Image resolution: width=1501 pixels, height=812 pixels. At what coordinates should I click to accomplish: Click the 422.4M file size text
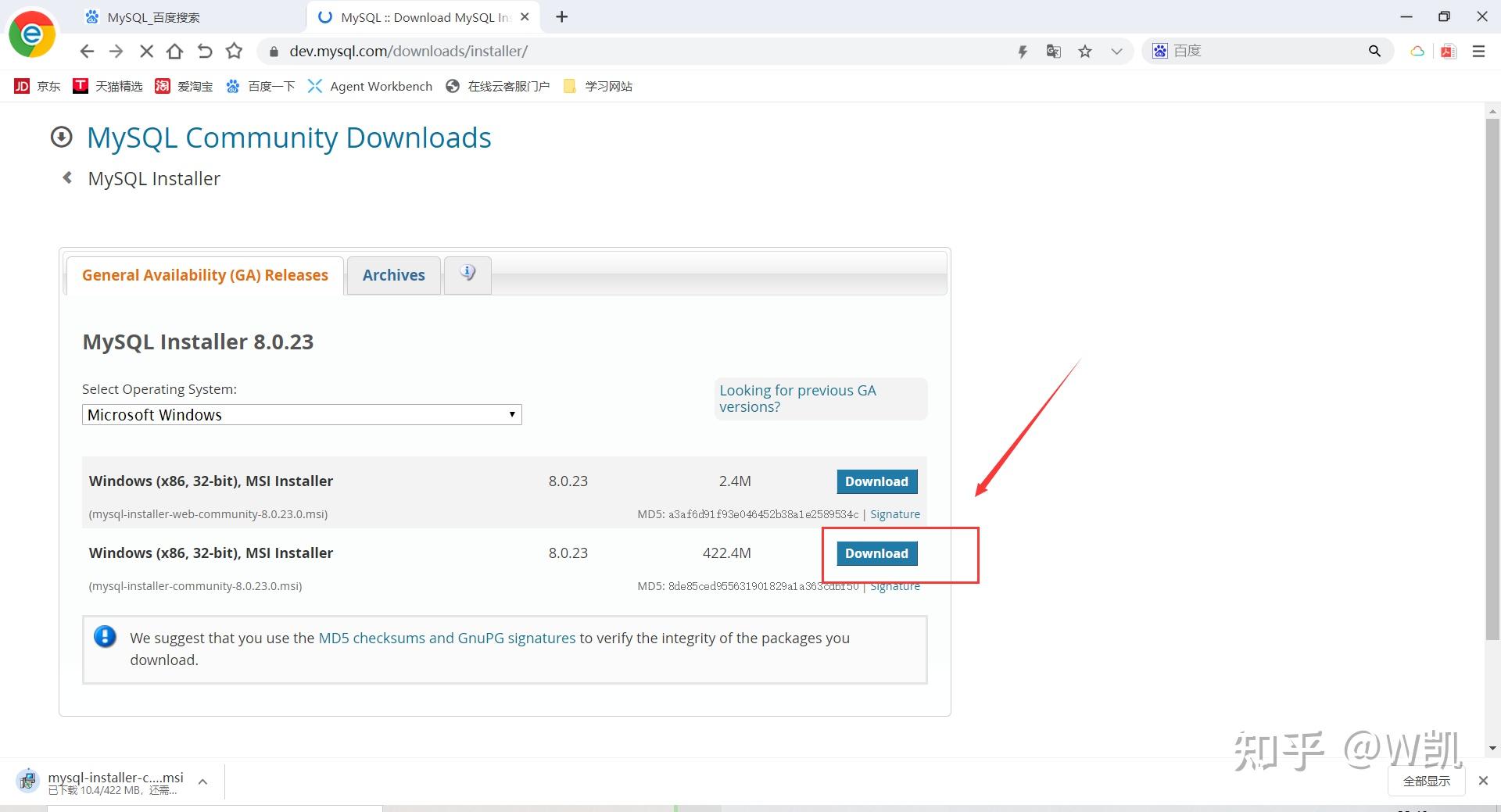point(727,553)
